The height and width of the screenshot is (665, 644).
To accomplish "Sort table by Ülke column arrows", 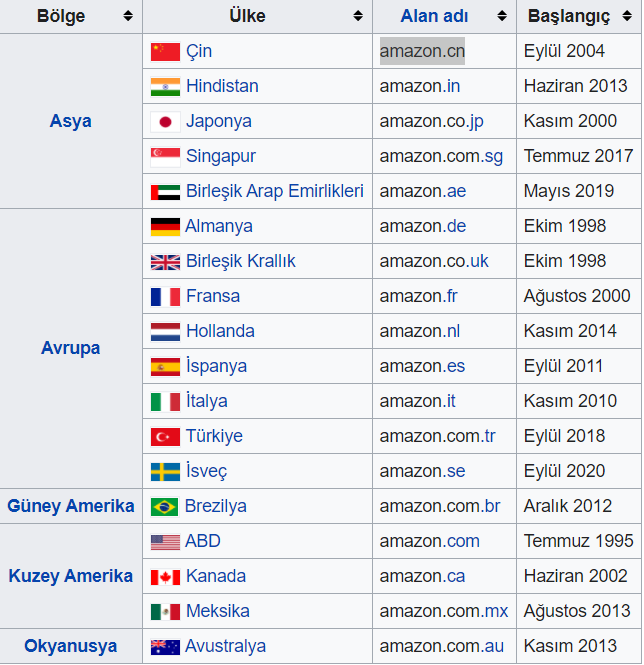I will tap(358, 16).
